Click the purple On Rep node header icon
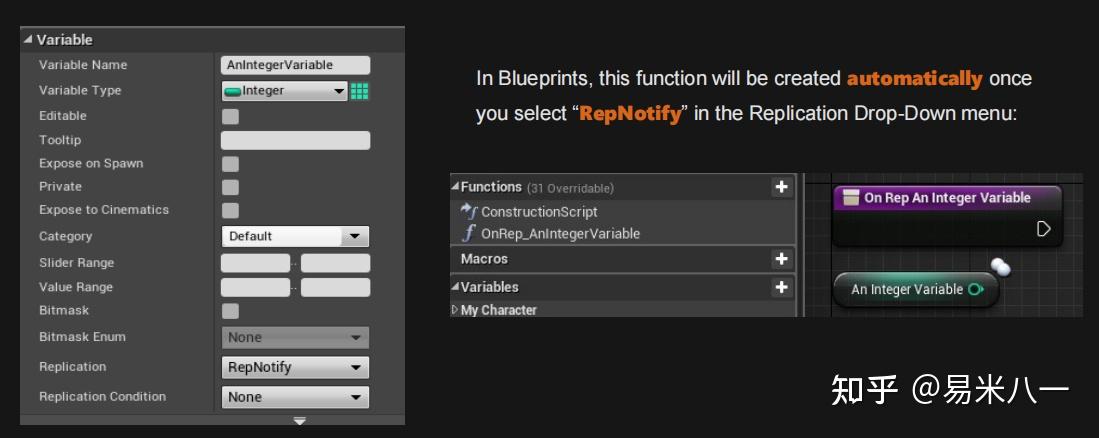This screenshot has width=1099, height=438. [851, 198]
